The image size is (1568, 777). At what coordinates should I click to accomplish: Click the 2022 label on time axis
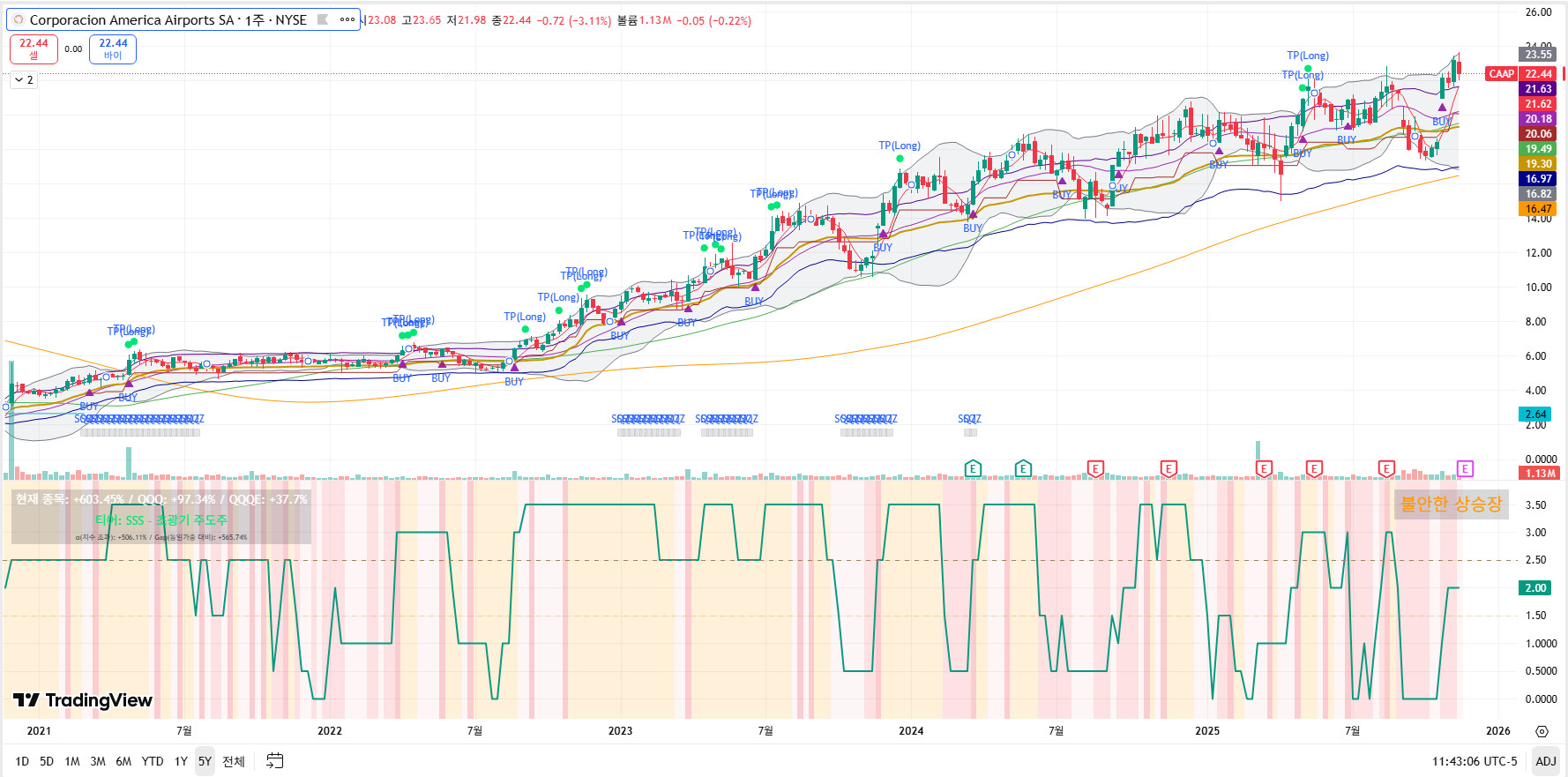(329, 731)
